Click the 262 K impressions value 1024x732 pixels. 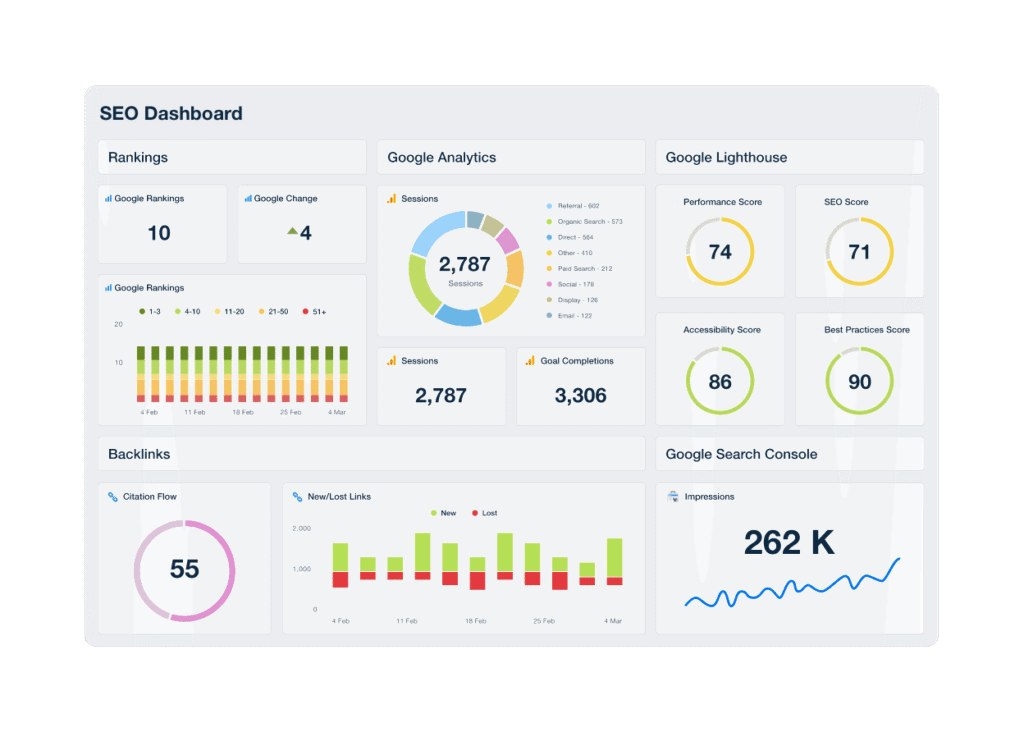coord(789,542)
